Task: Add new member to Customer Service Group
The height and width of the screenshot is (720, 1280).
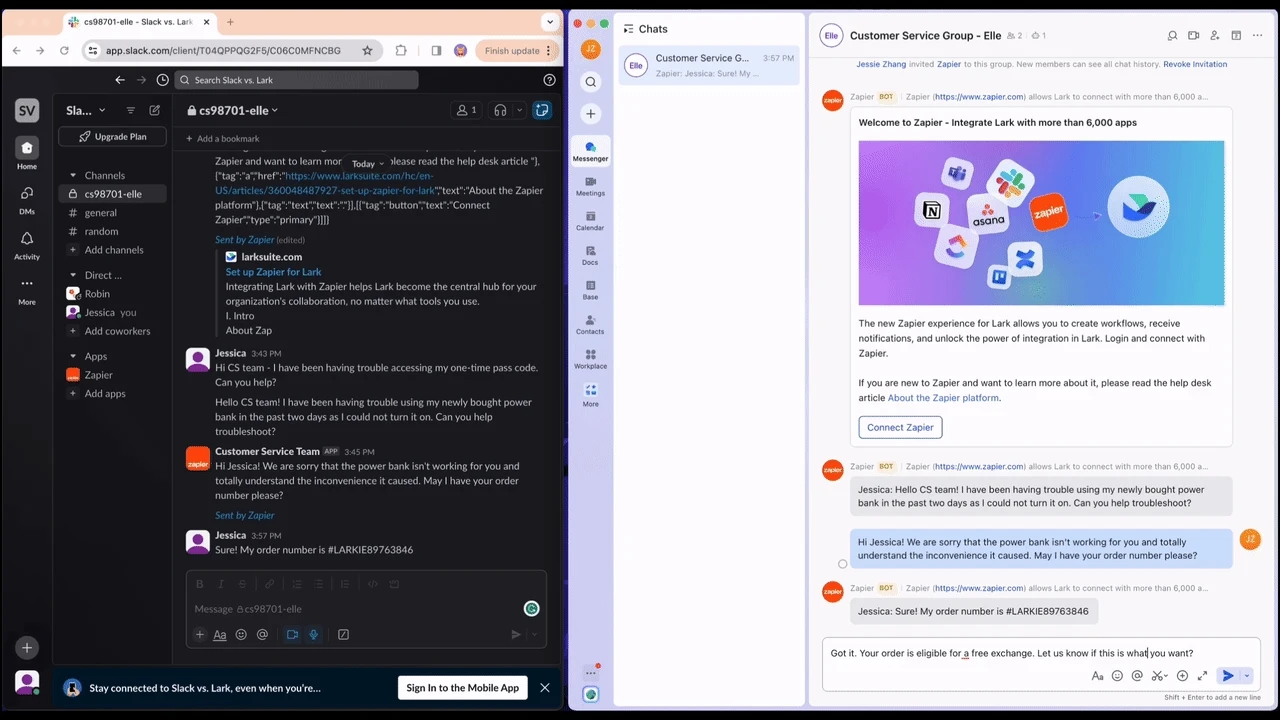Action: pyautogui.click(x=1214, y=36)
